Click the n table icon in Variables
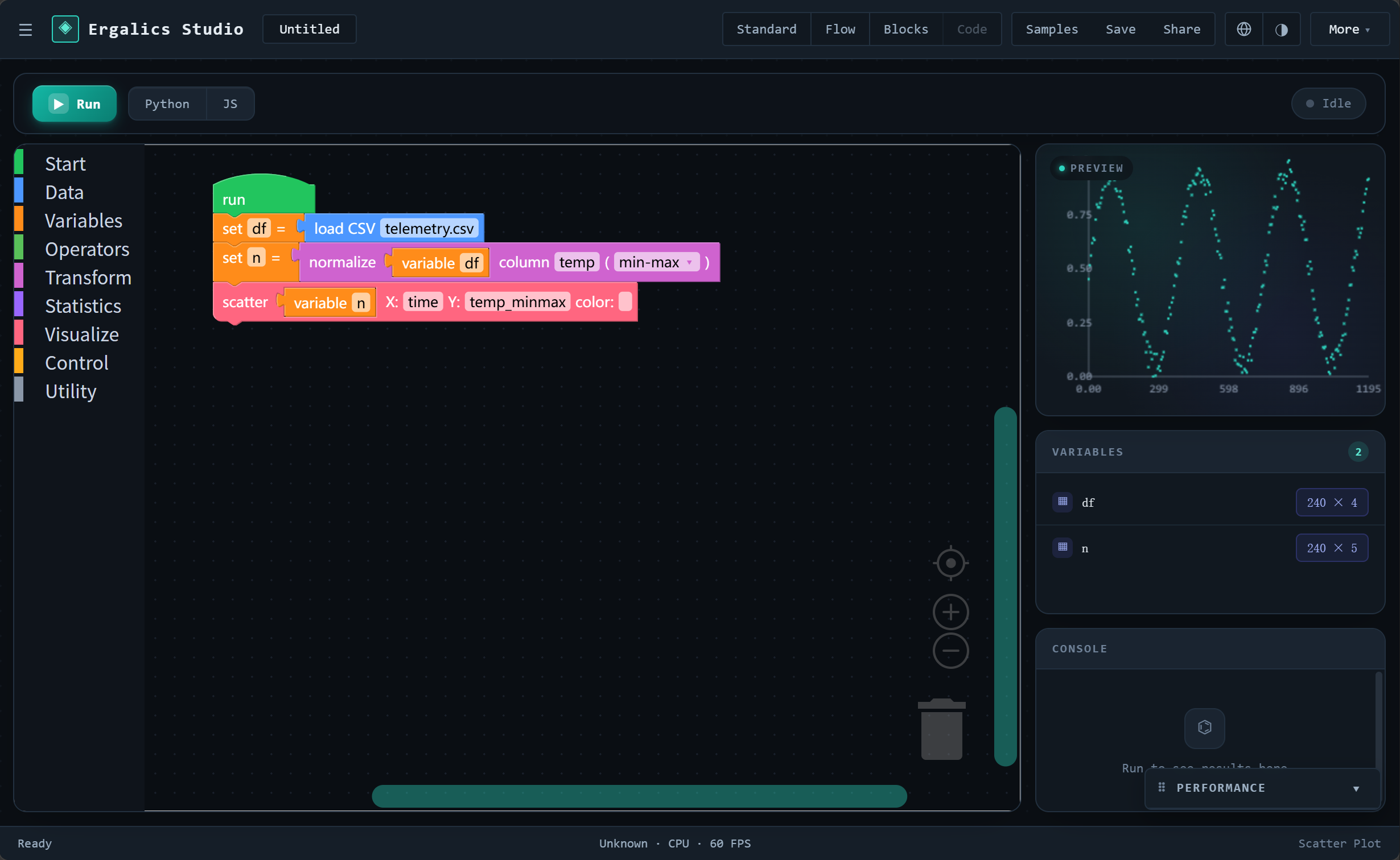 (x=1063, y=547)
